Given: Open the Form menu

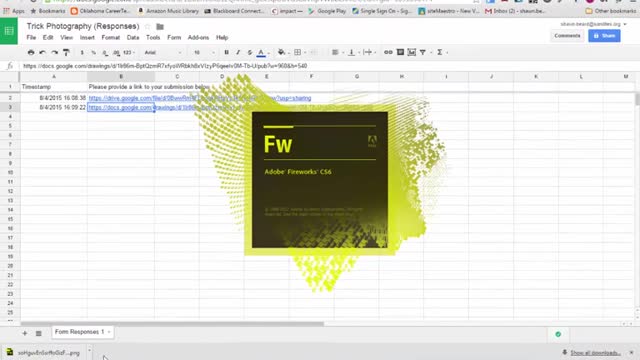Looking at the screenshot, I should click(x=174, y=38).
